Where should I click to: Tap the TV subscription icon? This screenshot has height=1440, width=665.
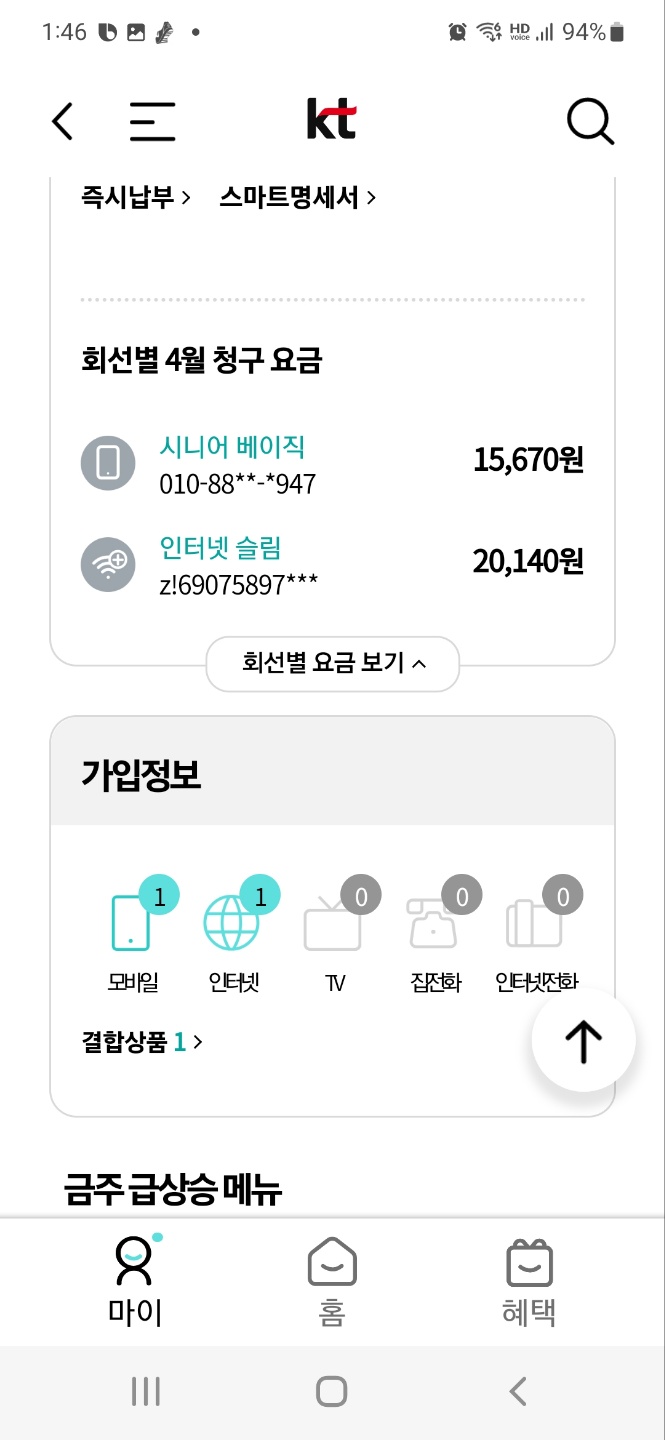(333, 922)
